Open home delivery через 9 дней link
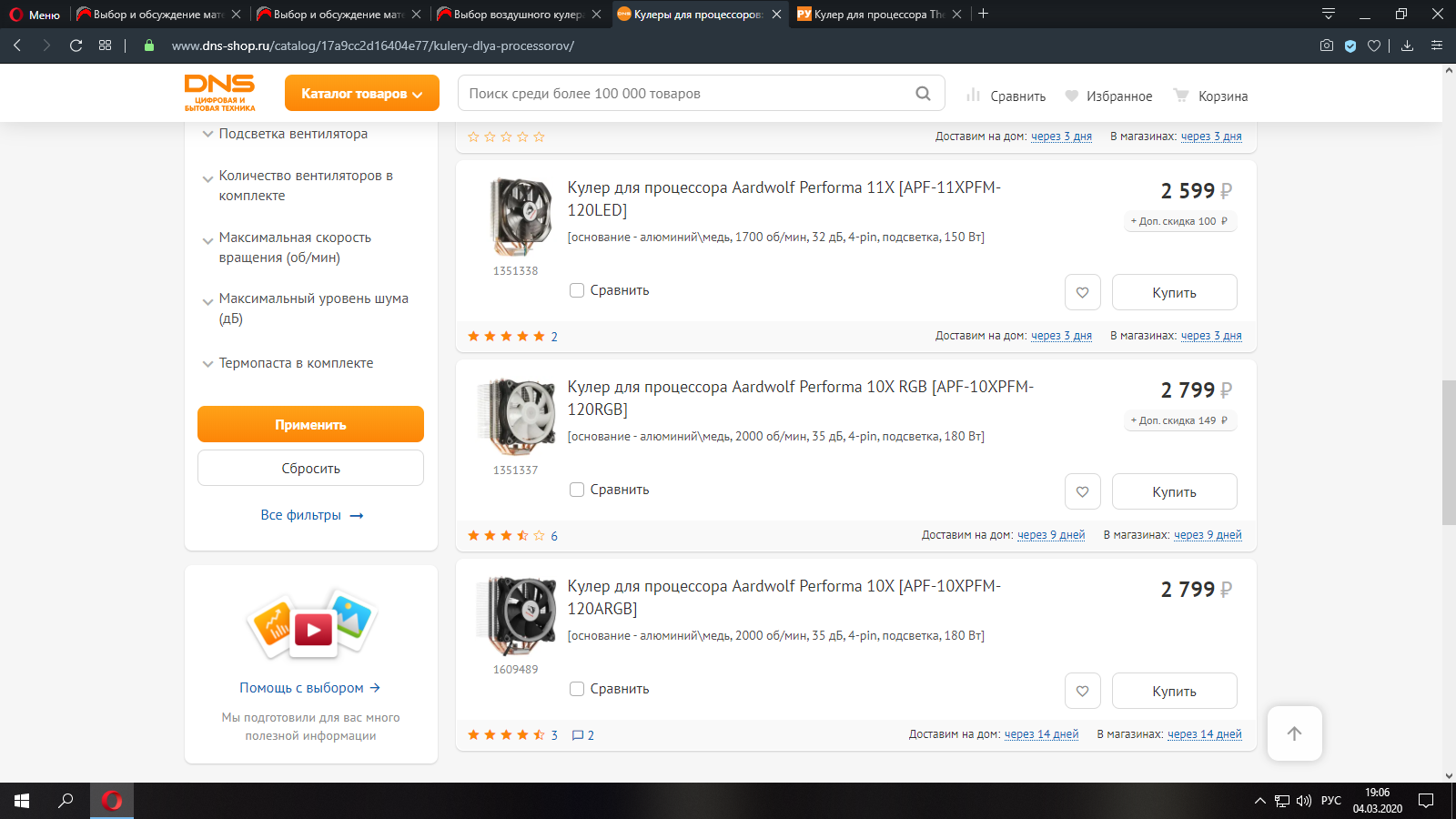Screen dimensions: 1456x819 click(x=1051, y=535)
